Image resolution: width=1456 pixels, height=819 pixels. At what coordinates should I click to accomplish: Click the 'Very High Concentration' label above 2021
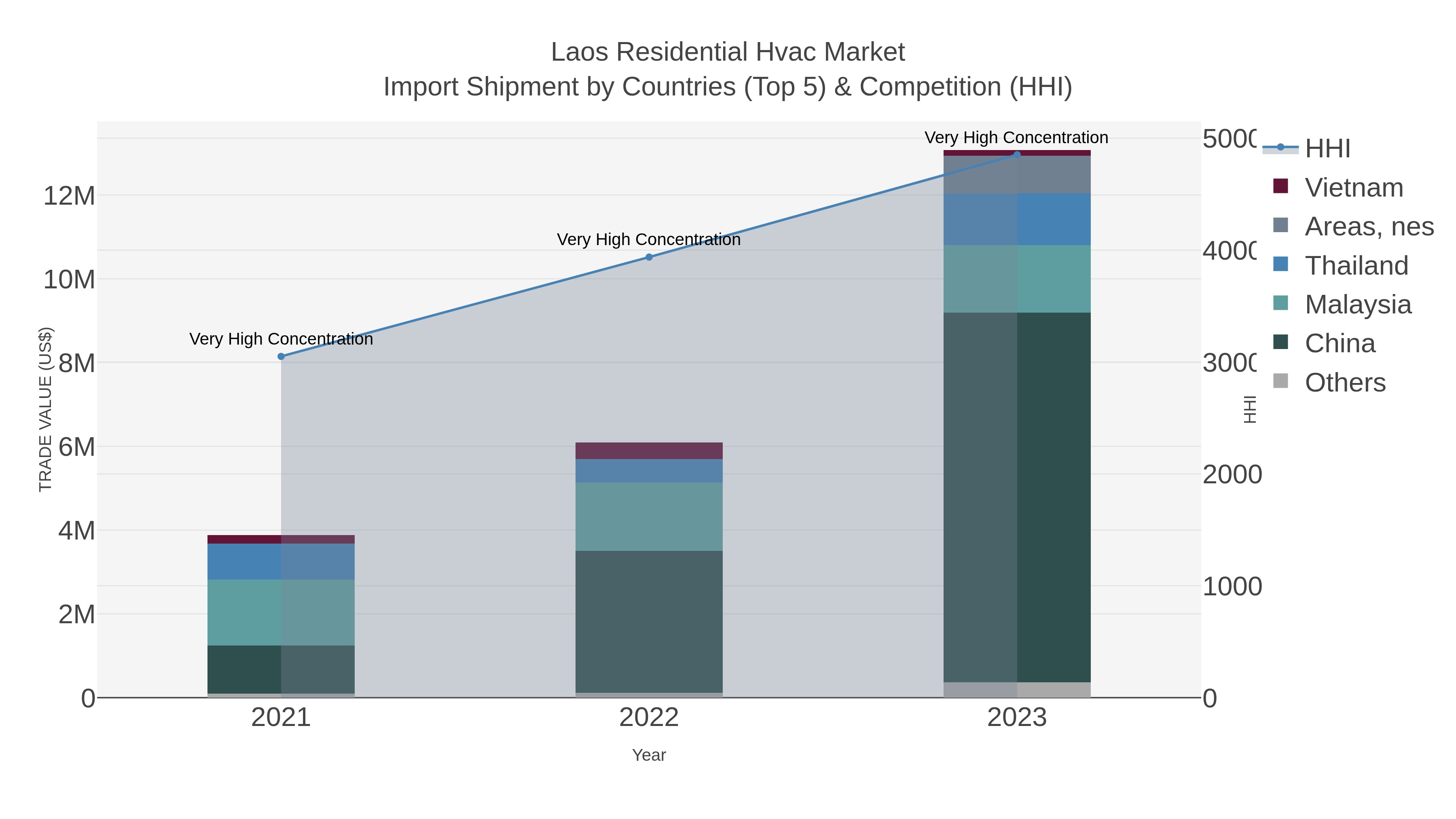(281, 339)
